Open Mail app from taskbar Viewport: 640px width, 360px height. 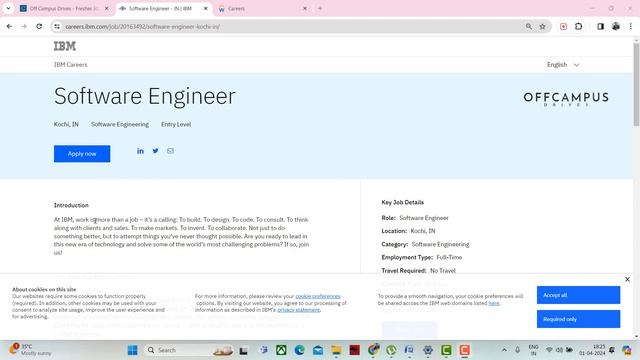click(x=318, y=350)
